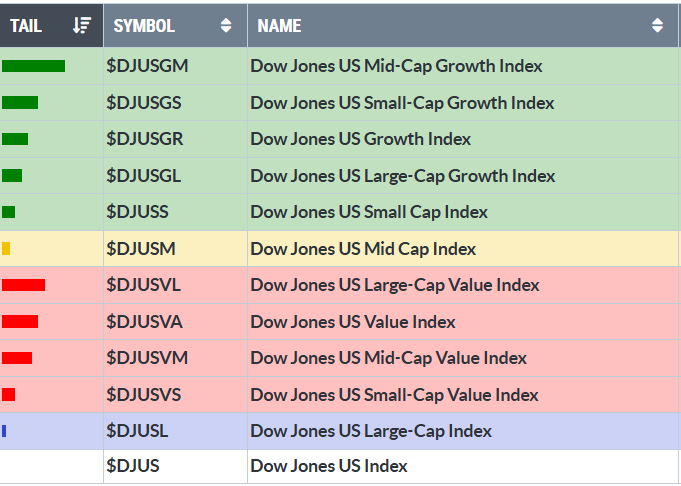The image size is (681, 486).
Task: Select the $DJUSS symbol
Action: (137, 212)
